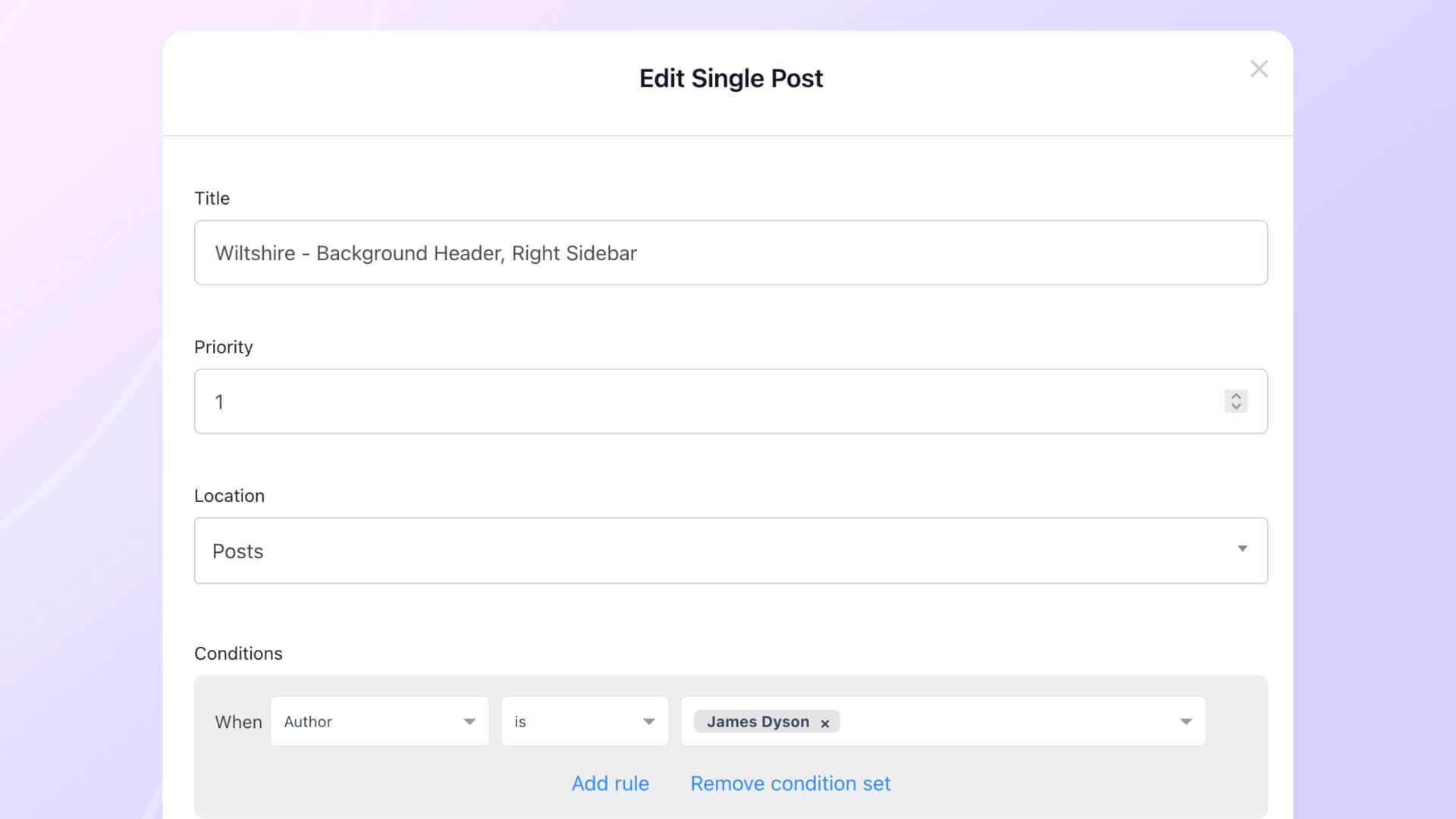The width and height of the screenshot is (1456, 819).
Task: Select the James Dyson tag label
Action: [757, 722]
